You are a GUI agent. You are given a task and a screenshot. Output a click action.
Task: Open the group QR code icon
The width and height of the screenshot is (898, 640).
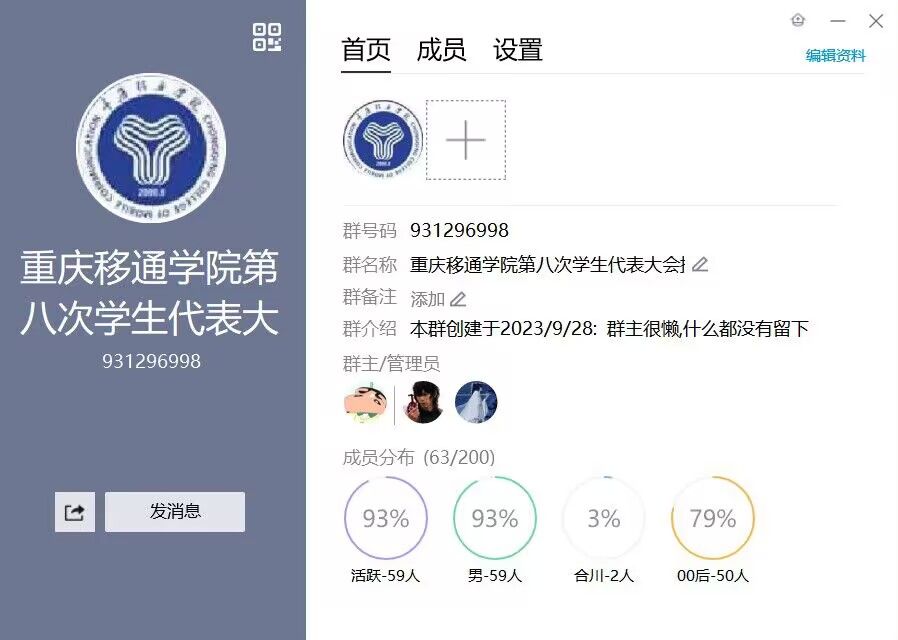(x=267, y=37)
